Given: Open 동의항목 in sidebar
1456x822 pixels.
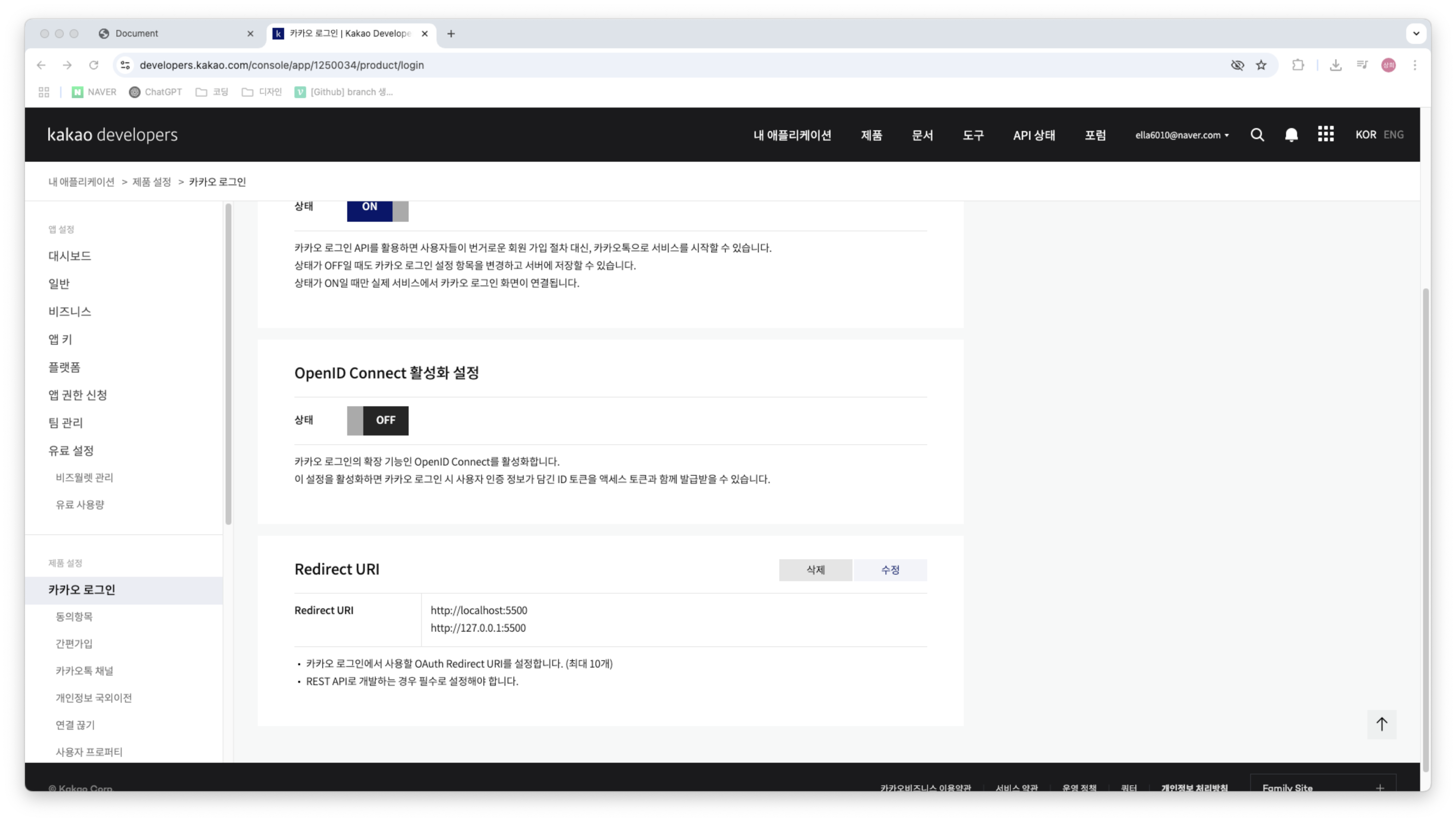Looking at the screenshot, I should 74,616.
